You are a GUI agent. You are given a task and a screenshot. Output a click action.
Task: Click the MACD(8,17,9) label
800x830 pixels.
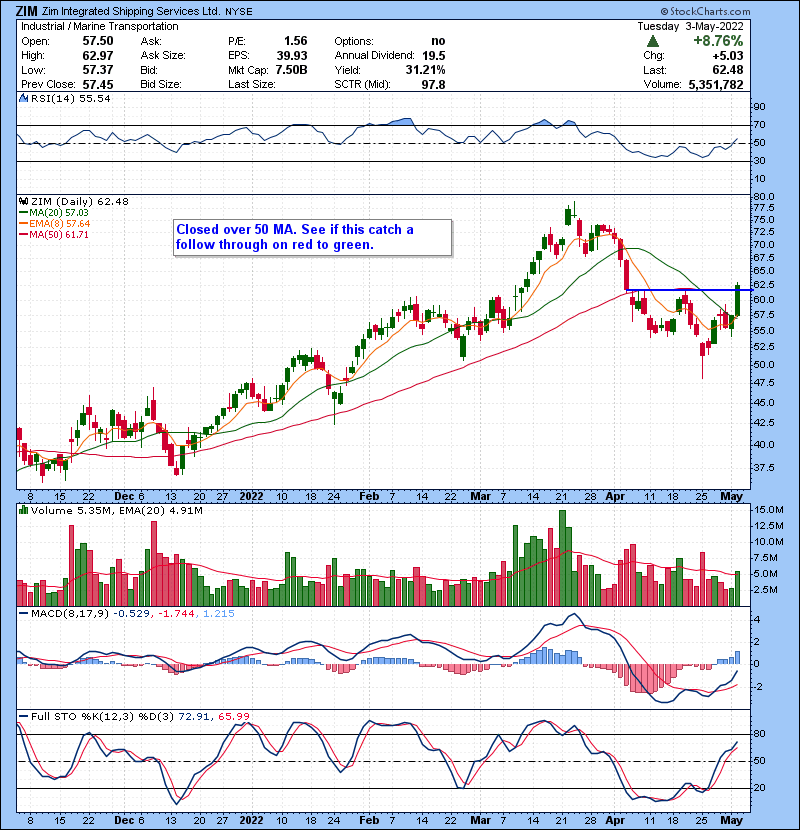(x=70, y=614)
